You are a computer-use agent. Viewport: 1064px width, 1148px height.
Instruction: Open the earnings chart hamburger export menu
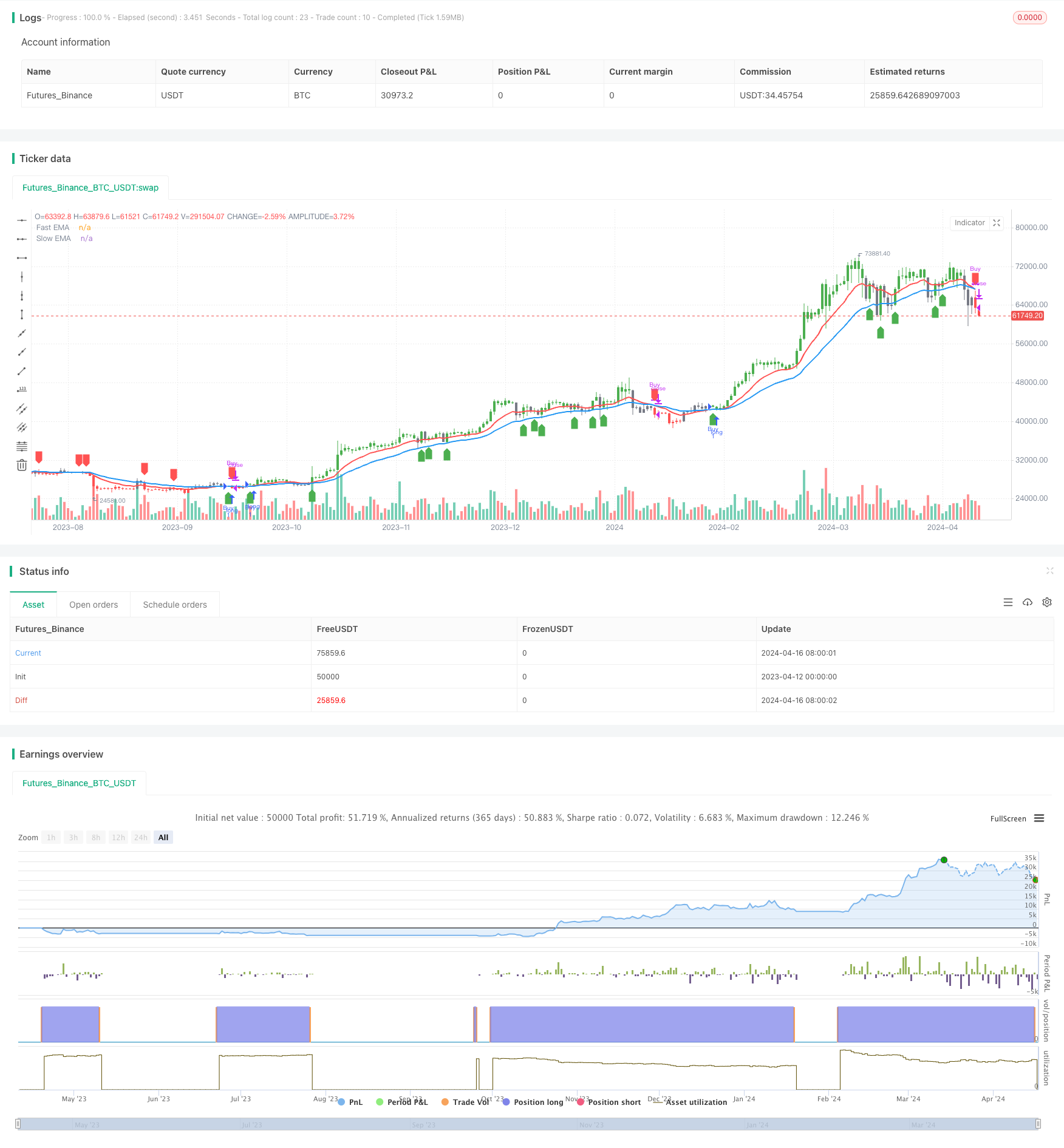[1039, 818]
